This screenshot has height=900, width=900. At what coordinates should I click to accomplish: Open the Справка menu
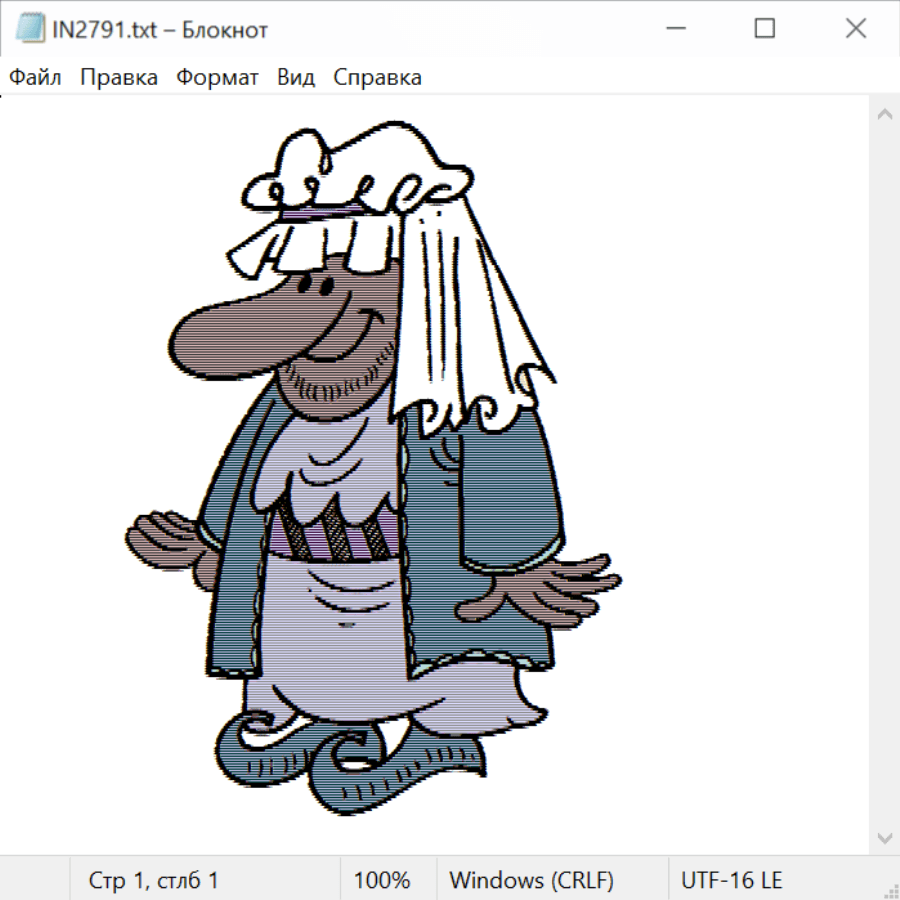[x=377, y=78]
